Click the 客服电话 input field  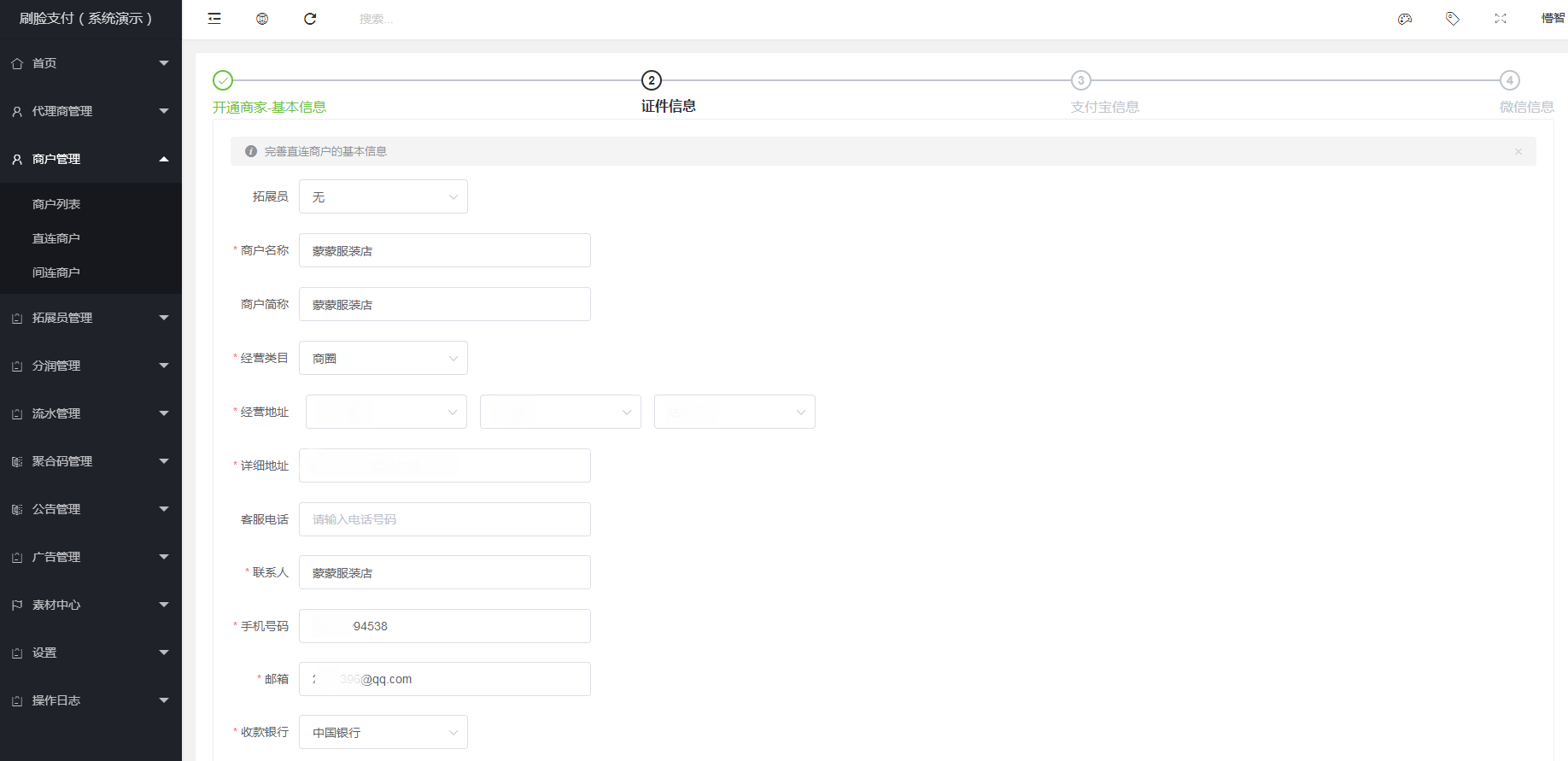tap(445, 519)
